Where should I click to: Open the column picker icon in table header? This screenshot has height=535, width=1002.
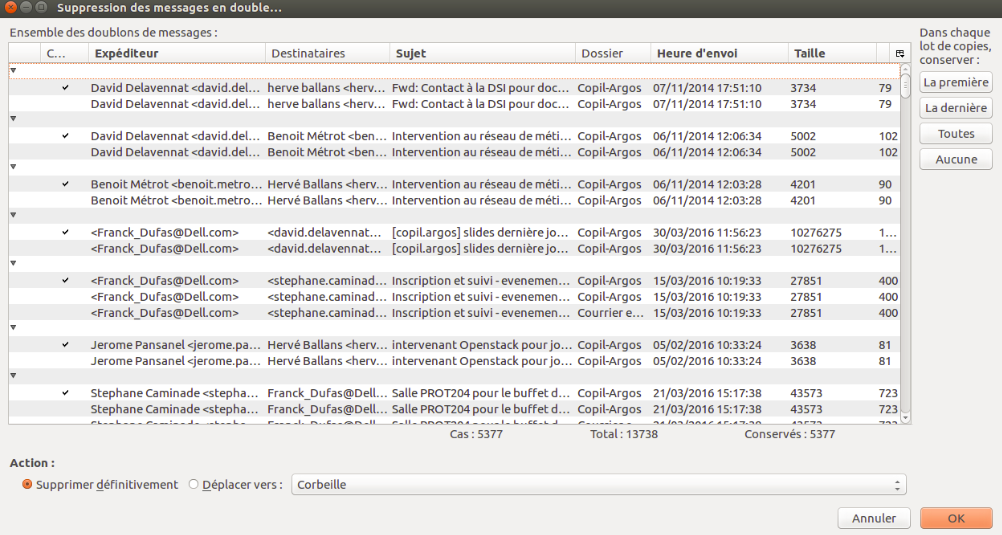(900, 53)
